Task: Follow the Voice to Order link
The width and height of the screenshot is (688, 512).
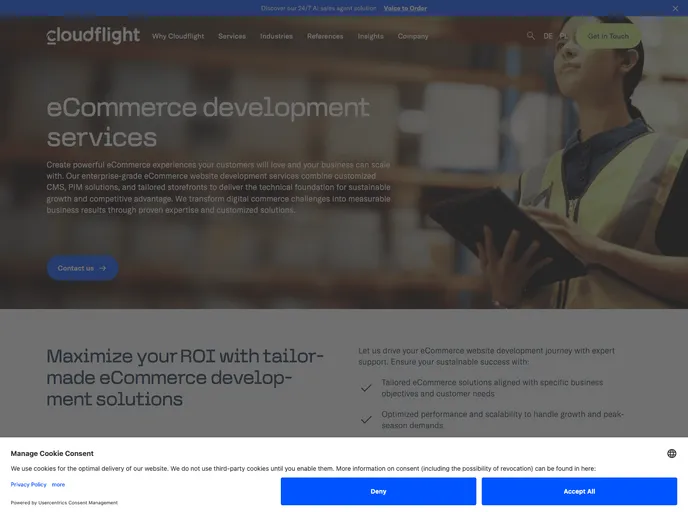Action: (x=405, y=8)
